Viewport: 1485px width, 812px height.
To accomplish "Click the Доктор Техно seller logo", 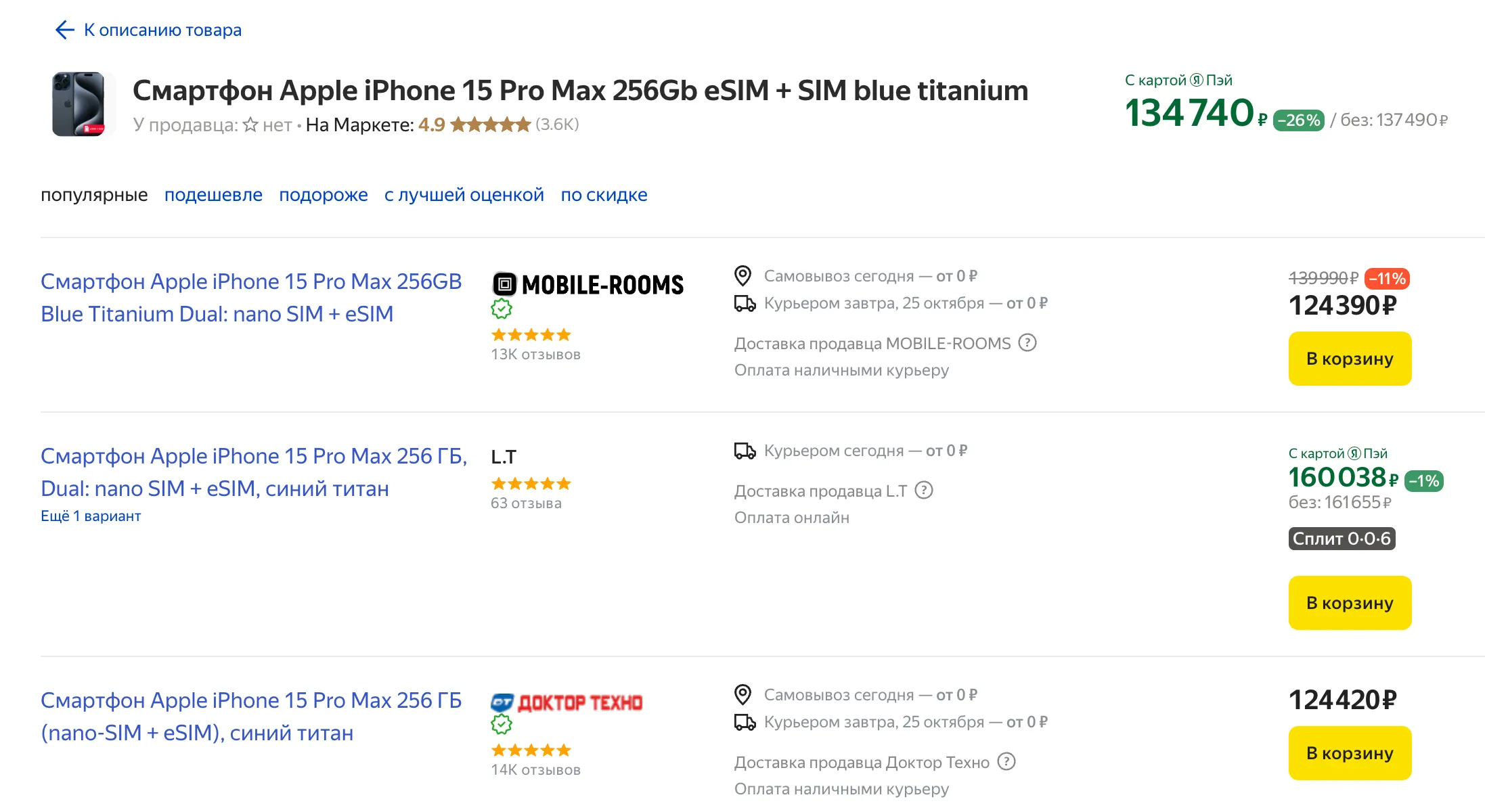I will click(x=567, y=703).
